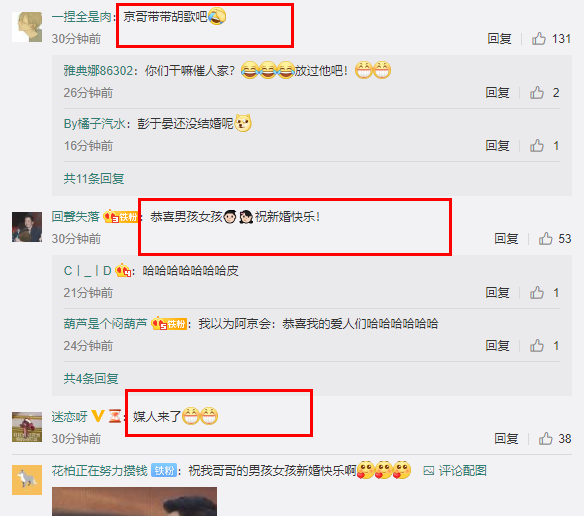The width and height of the screenshot is (584, 516).
Task: Open username link By橘子汽水
Action: point(95,123)
